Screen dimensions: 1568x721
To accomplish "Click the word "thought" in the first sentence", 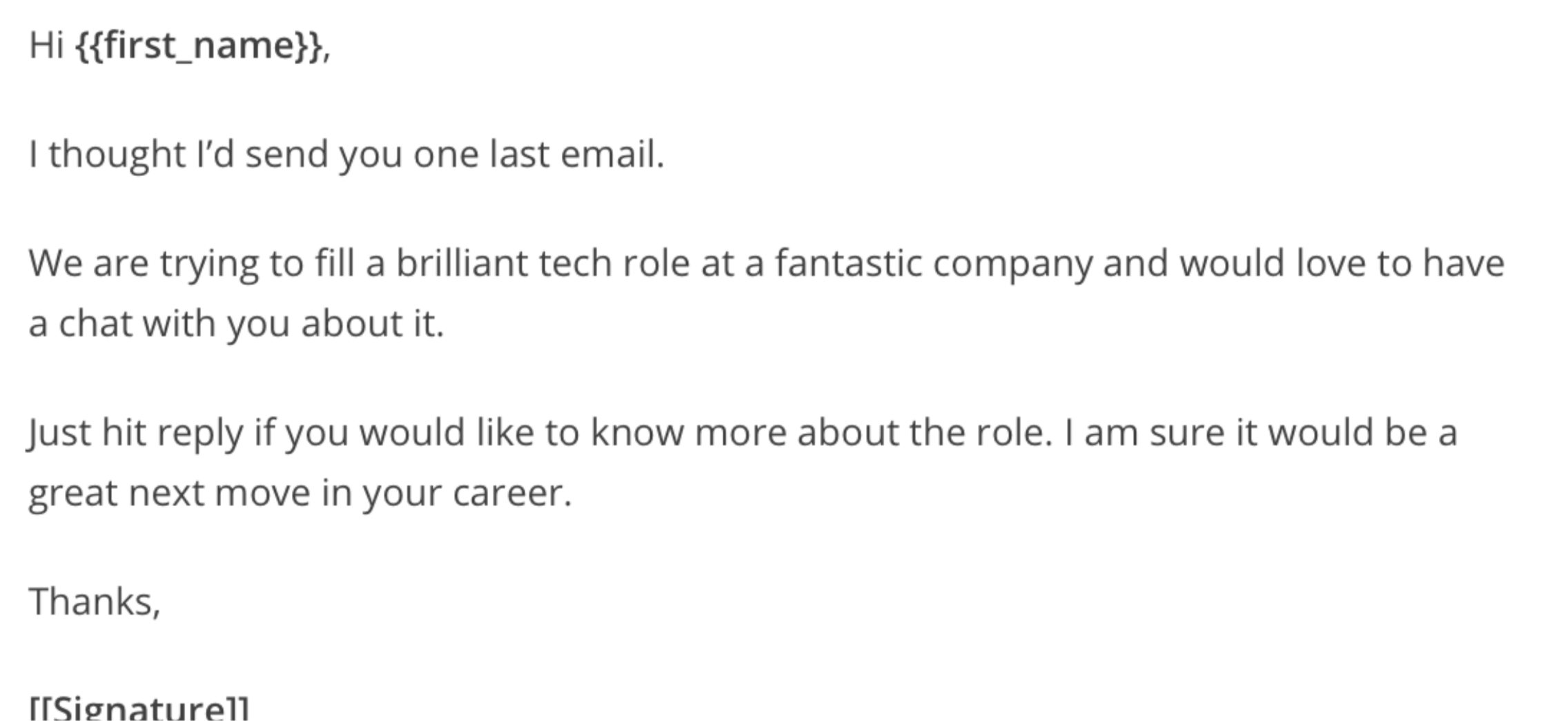I will click(x=117, y=155).
